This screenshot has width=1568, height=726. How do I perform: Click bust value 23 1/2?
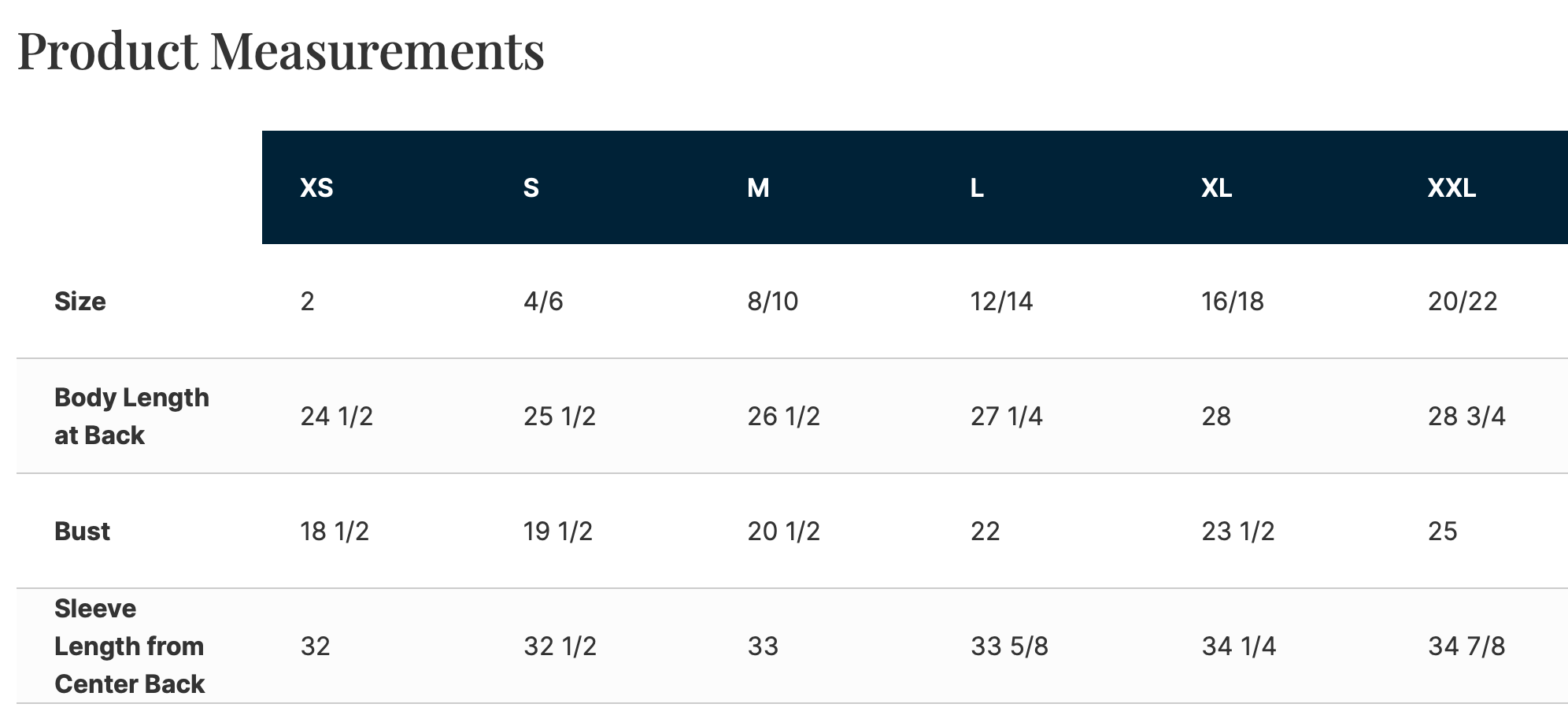click(x=1237, y=532)
